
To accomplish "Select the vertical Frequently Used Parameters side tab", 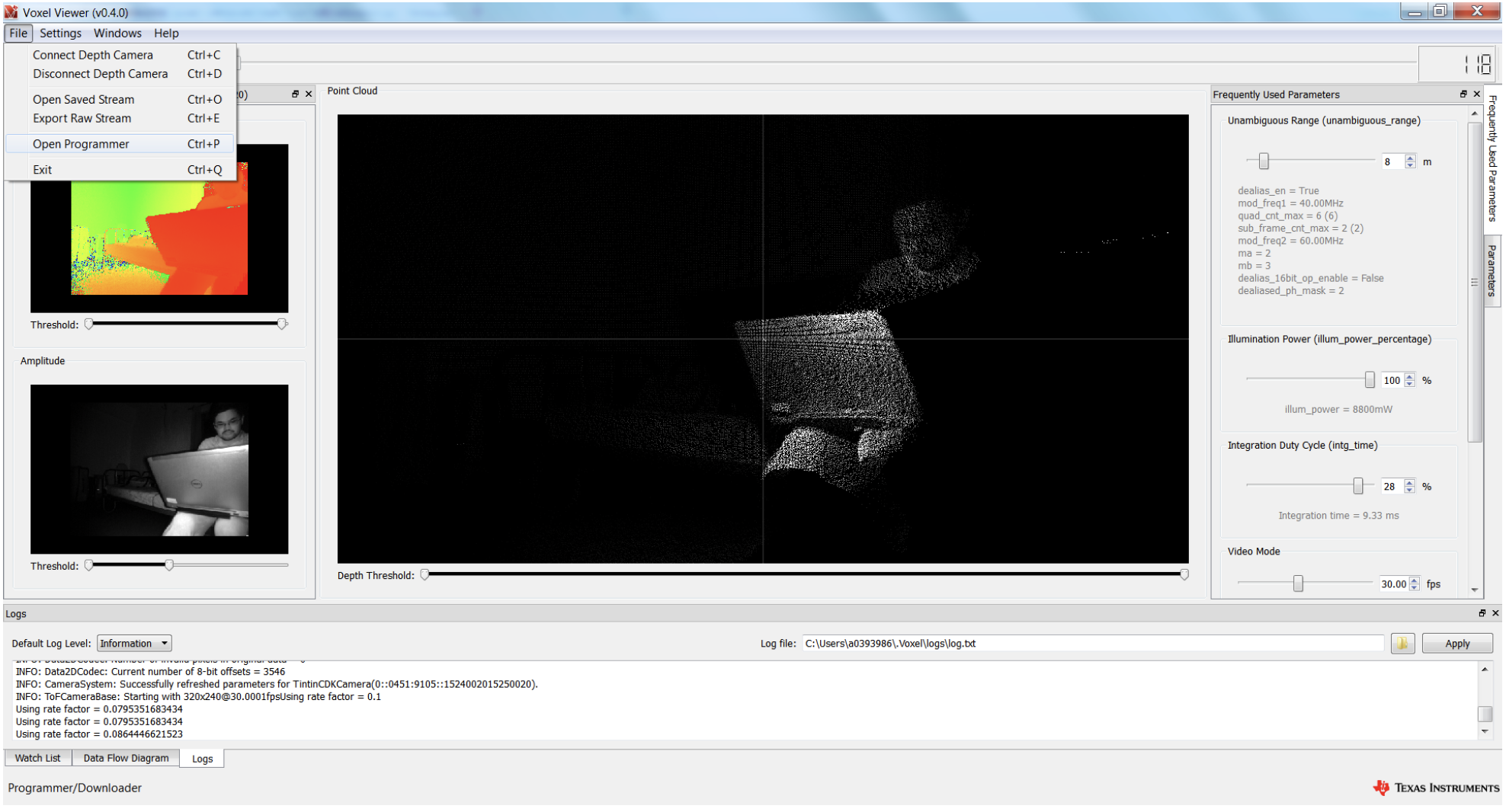I will click(1492, 158).
